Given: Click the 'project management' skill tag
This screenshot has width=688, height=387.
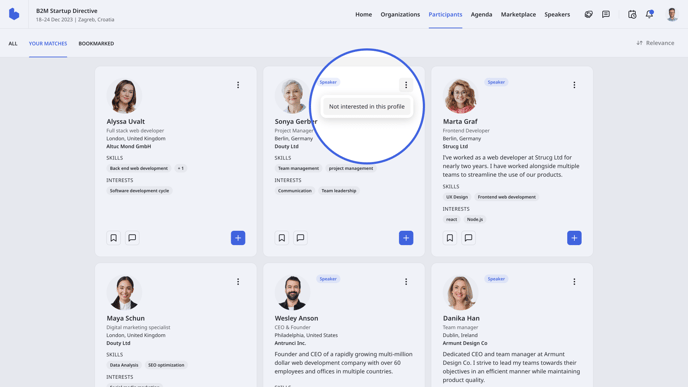Looking at the screenshot, I should click(x=351, y=168).
